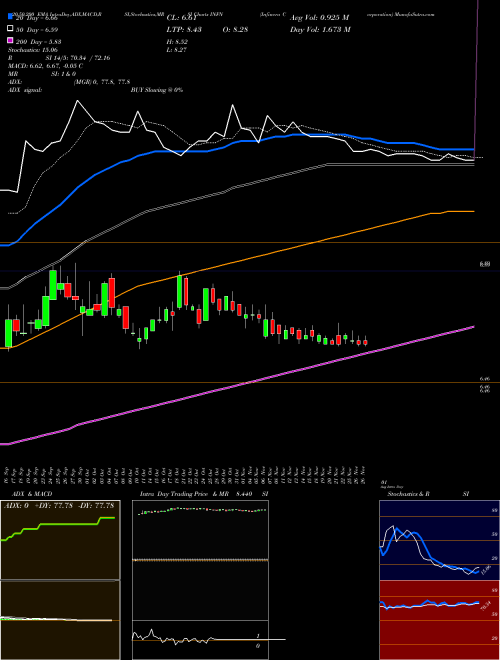Click the last red candlestick on the chart
The height and width of the screenshot is (660, 500).
click(x=365, y=342)
